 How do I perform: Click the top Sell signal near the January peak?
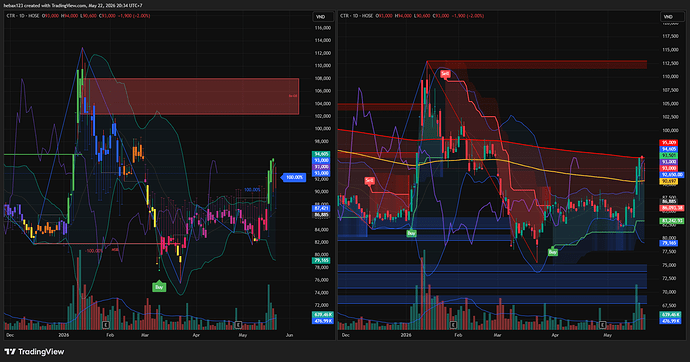pyautogui.click(x=445, y=73)
